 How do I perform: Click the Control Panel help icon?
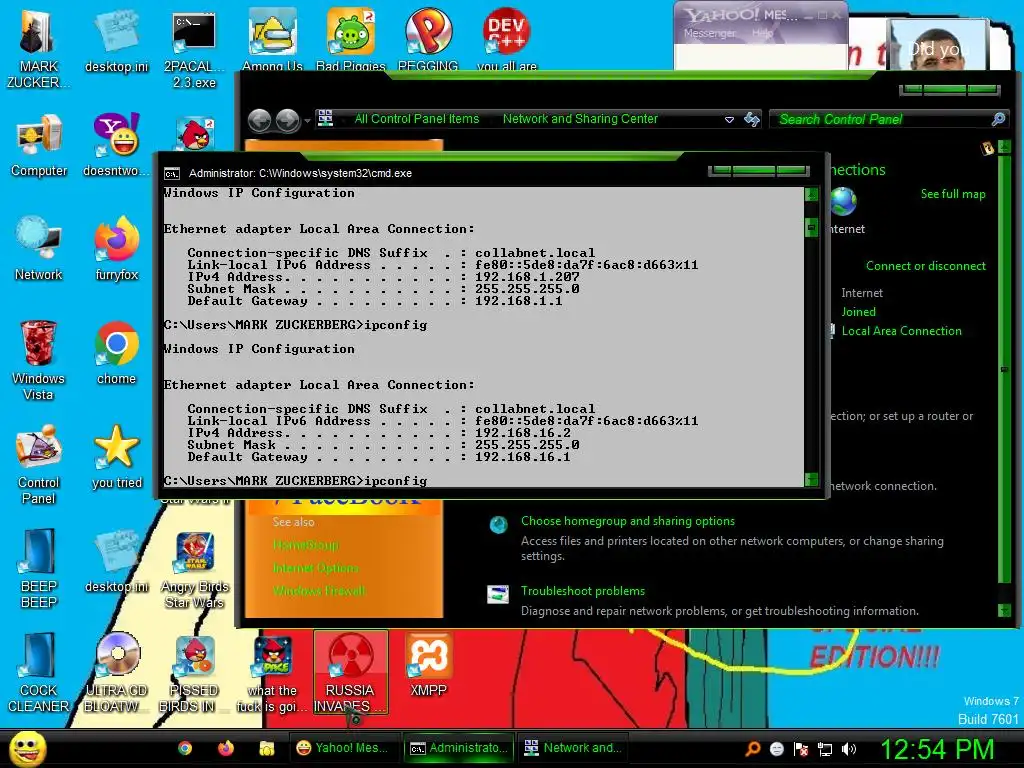pos(987,148)
